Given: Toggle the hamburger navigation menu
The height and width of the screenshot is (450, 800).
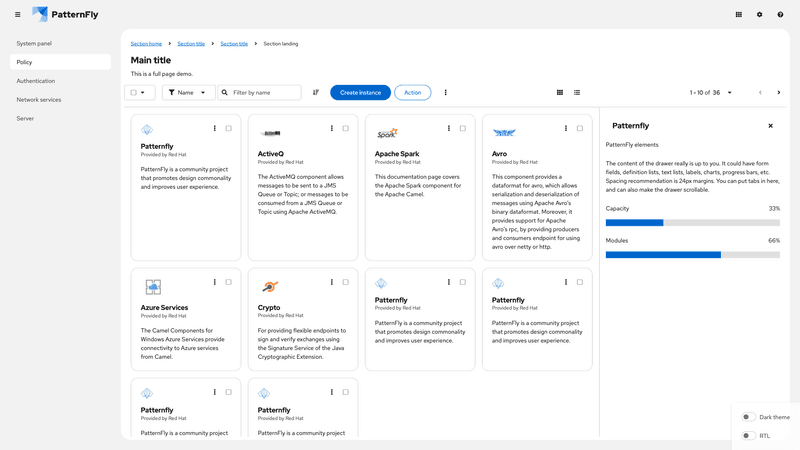Looking at the screenshot, I should tap(18, 15).
